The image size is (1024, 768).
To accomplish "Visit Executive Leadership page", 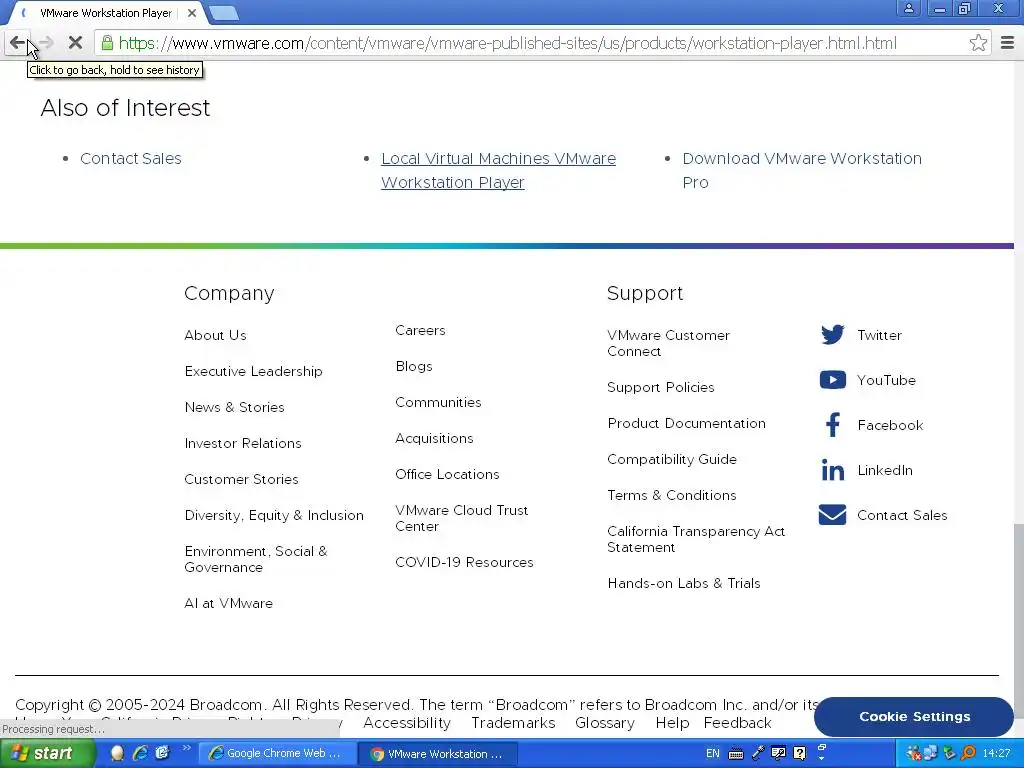I will [253, 371].
